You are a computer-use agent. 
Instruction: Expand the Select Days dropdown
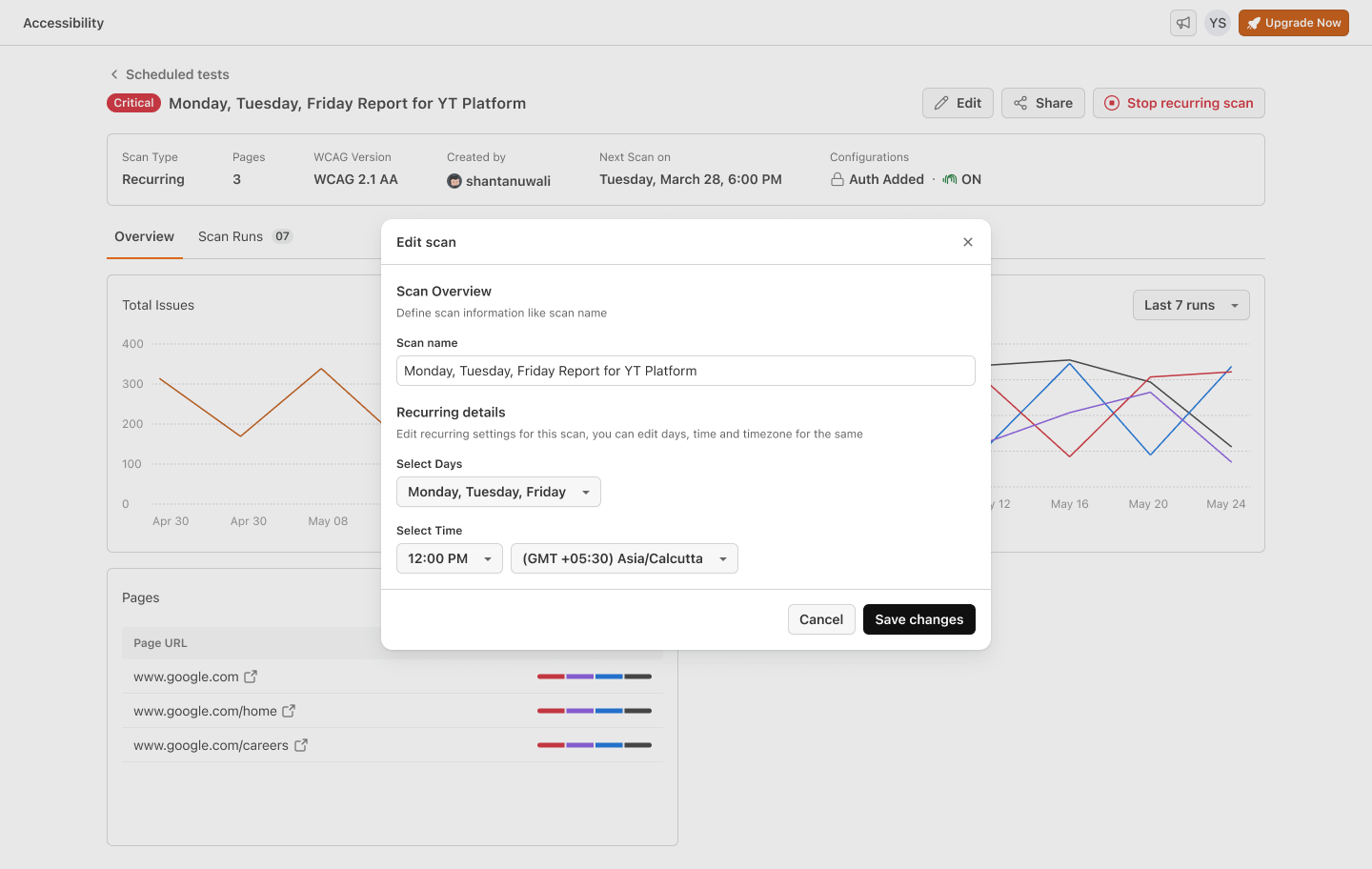(x=498, y=492)
